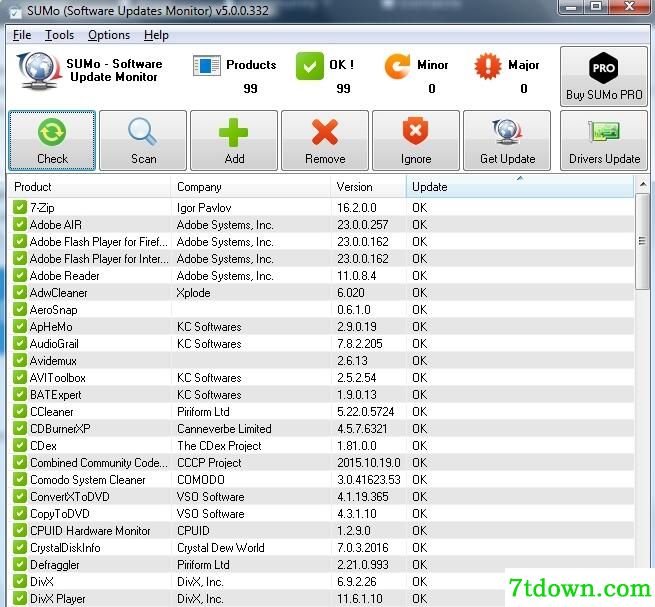Click the orange Minor updates icon
Viewport: 655px width, 607px height.
tap(397, 66)
